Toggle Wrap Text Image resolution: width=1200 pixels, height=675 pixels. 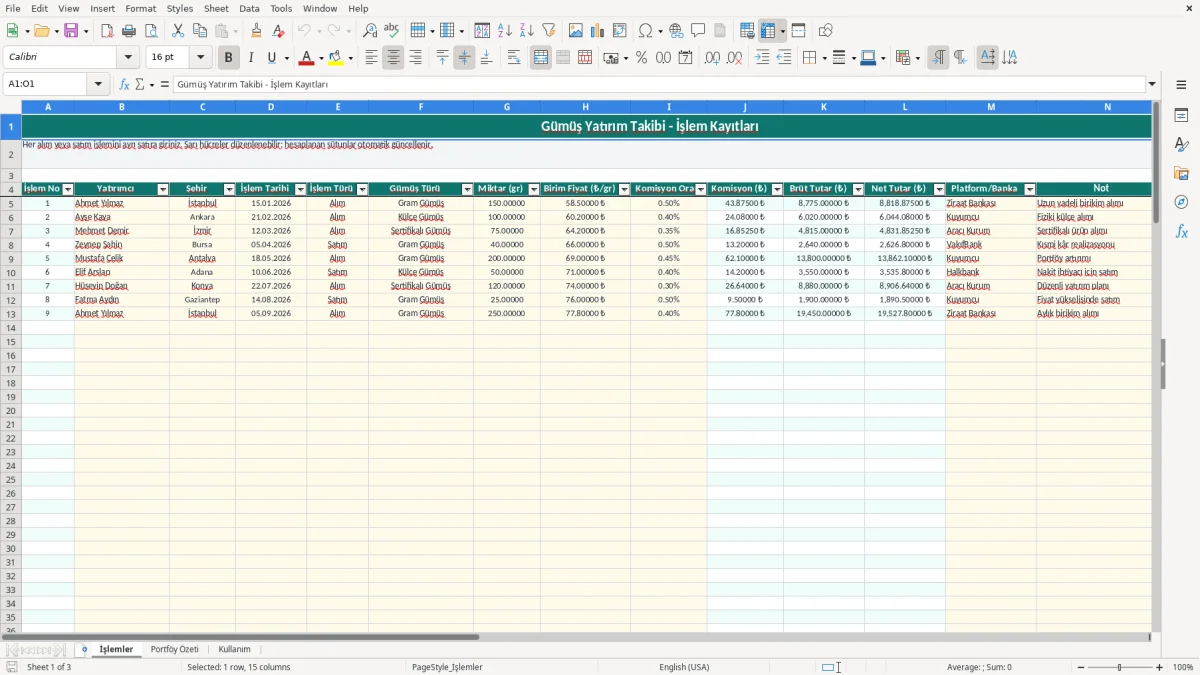click(514, 58)
